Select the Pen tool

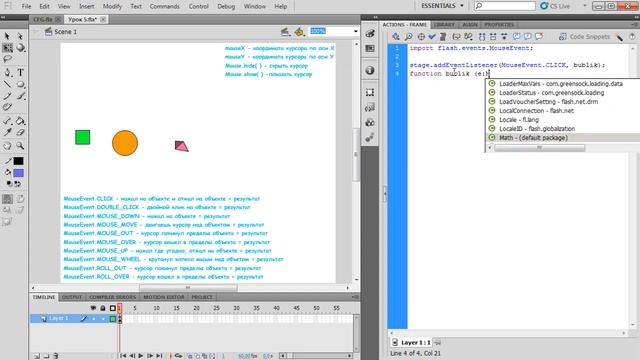point(7,73)
